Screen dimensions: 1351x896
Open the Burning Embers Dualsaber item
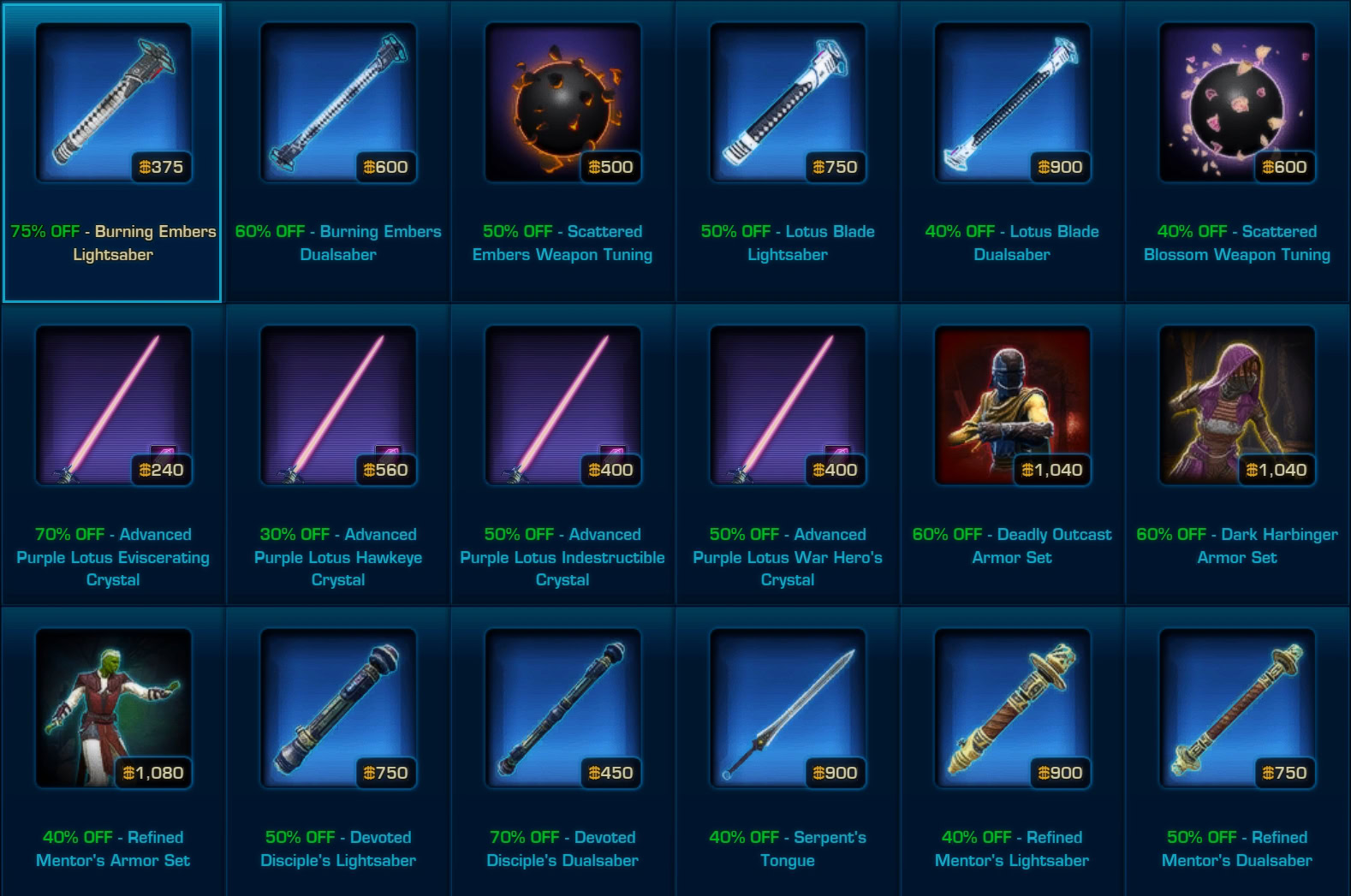338,103
